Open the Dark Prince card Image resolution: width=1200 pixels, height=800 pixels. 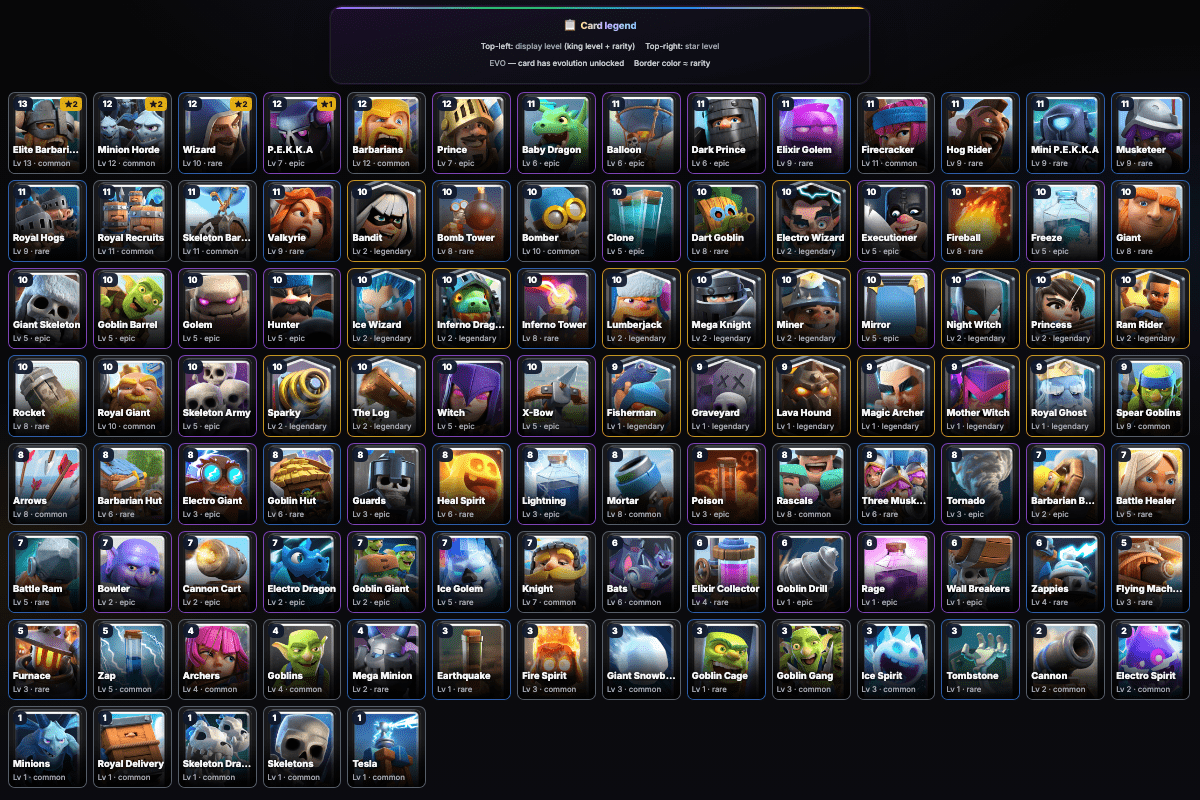pyautogui.click(x=726, y=133)
